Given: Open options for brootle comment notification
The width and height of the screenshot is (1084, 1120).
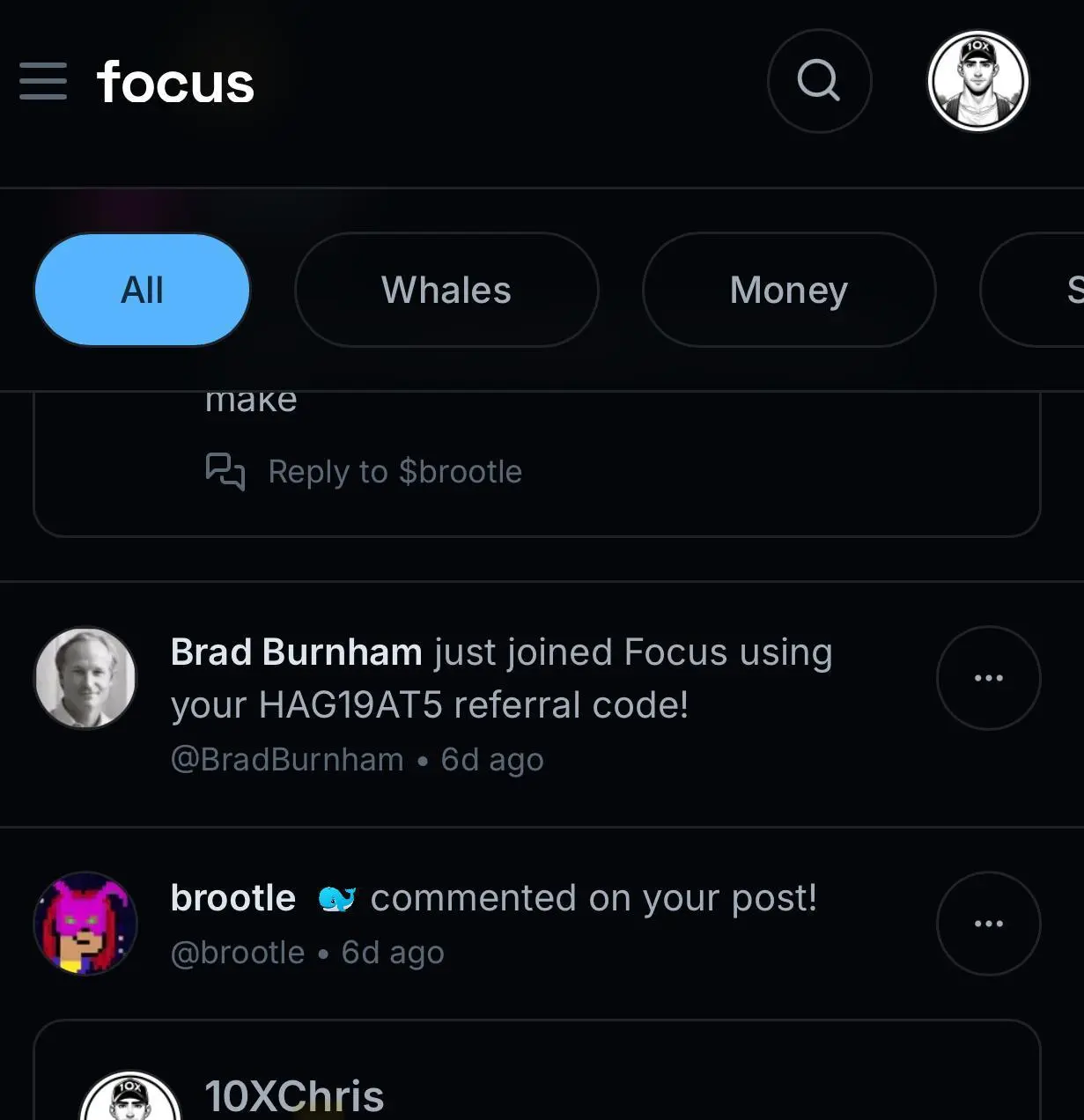Looking at the screenshot, I should (x=988, y=924).
